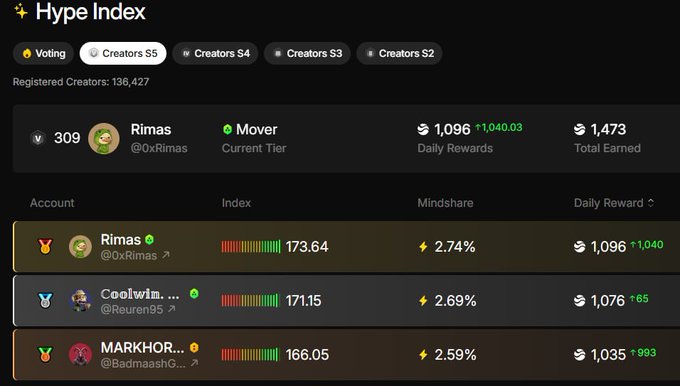Open @Reuren95 profile link
The height and width of the screenshot is (386, 680).
click(x=132, y=309)
